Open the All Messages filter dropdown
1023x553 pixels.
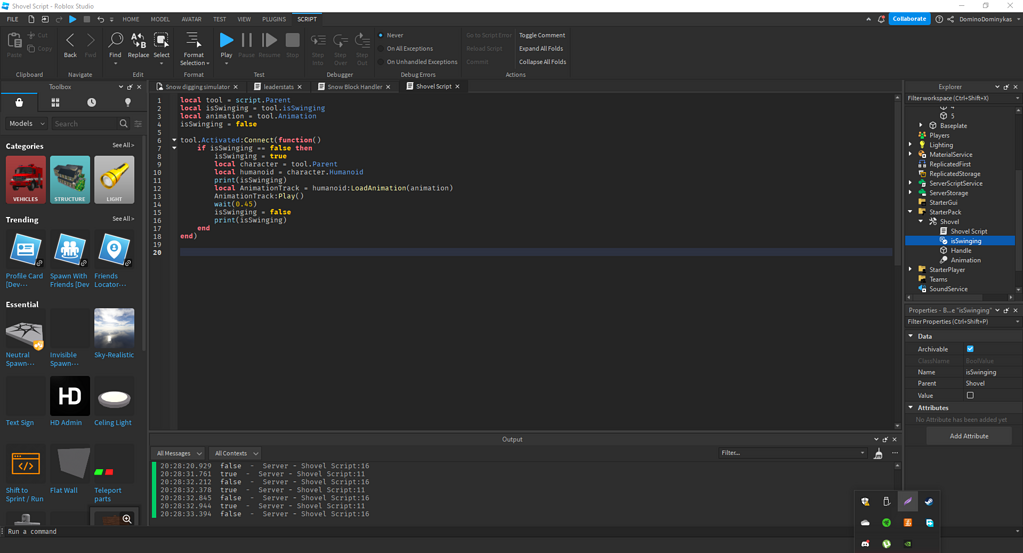(x=179, y=453)
